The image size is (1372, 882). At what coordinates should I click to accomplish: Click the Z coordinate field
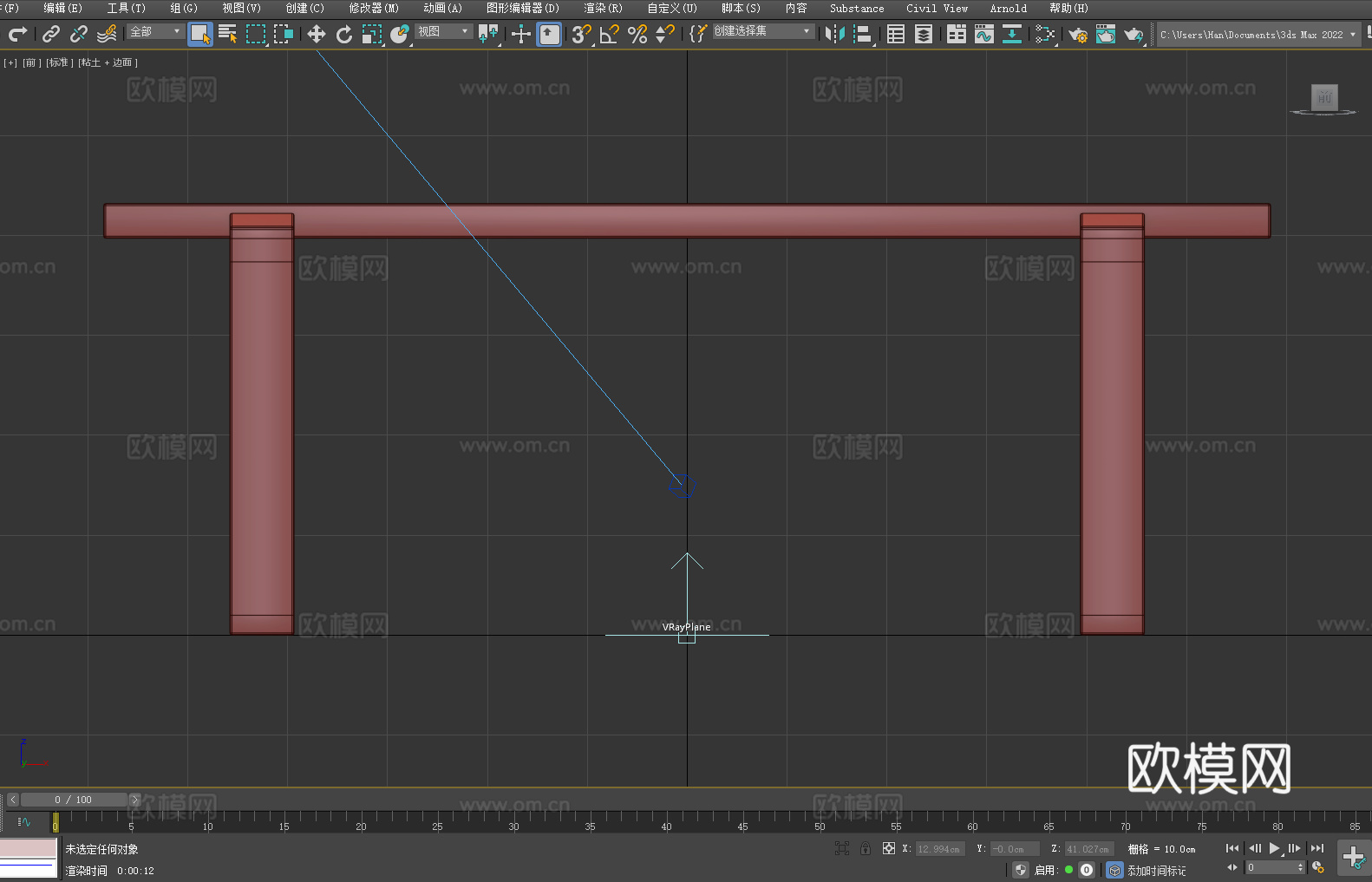click(x=1089, y=849)
